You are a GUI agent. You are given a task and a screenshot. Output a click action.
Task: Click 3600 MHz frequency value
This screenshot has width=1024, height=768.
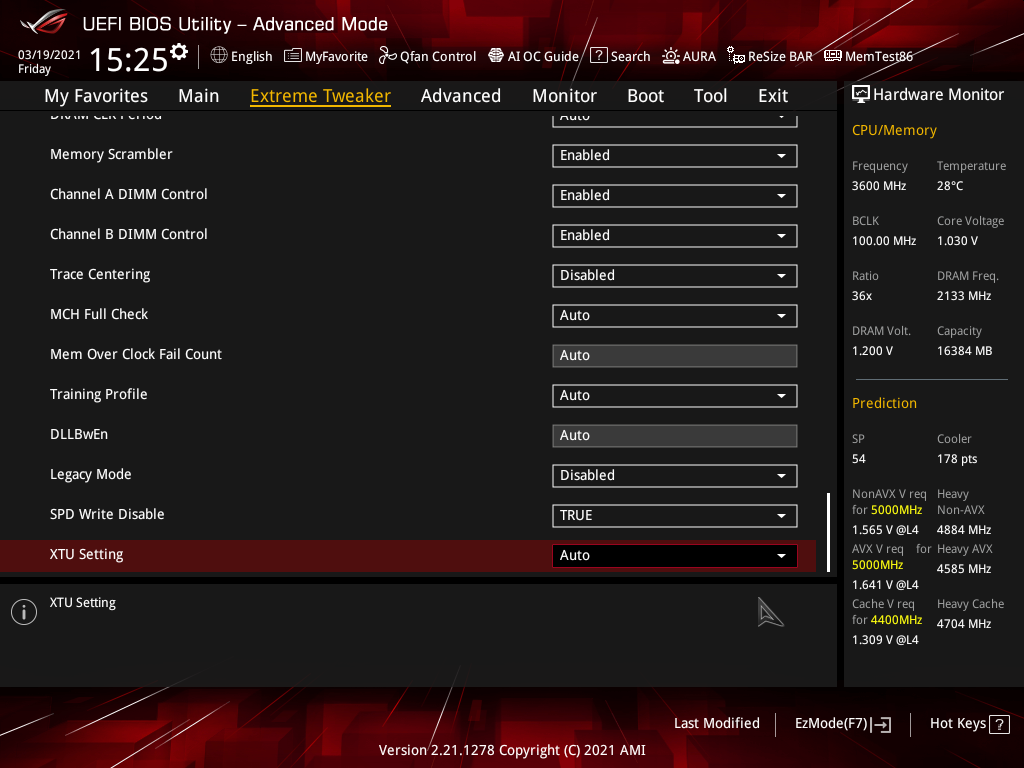coord(879,185)
